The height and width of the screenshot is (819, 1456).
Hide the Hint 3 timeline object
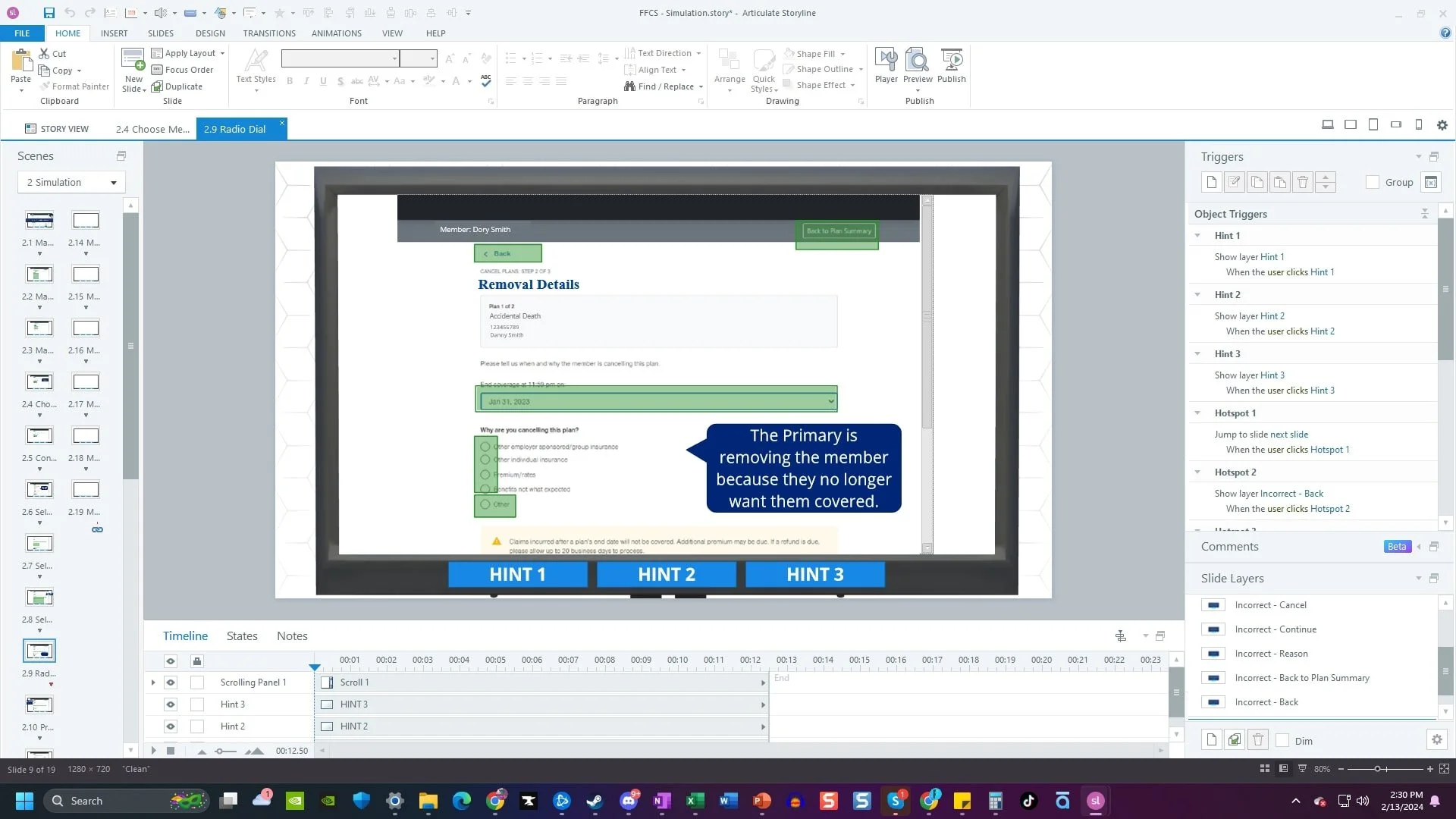[171, 704]
